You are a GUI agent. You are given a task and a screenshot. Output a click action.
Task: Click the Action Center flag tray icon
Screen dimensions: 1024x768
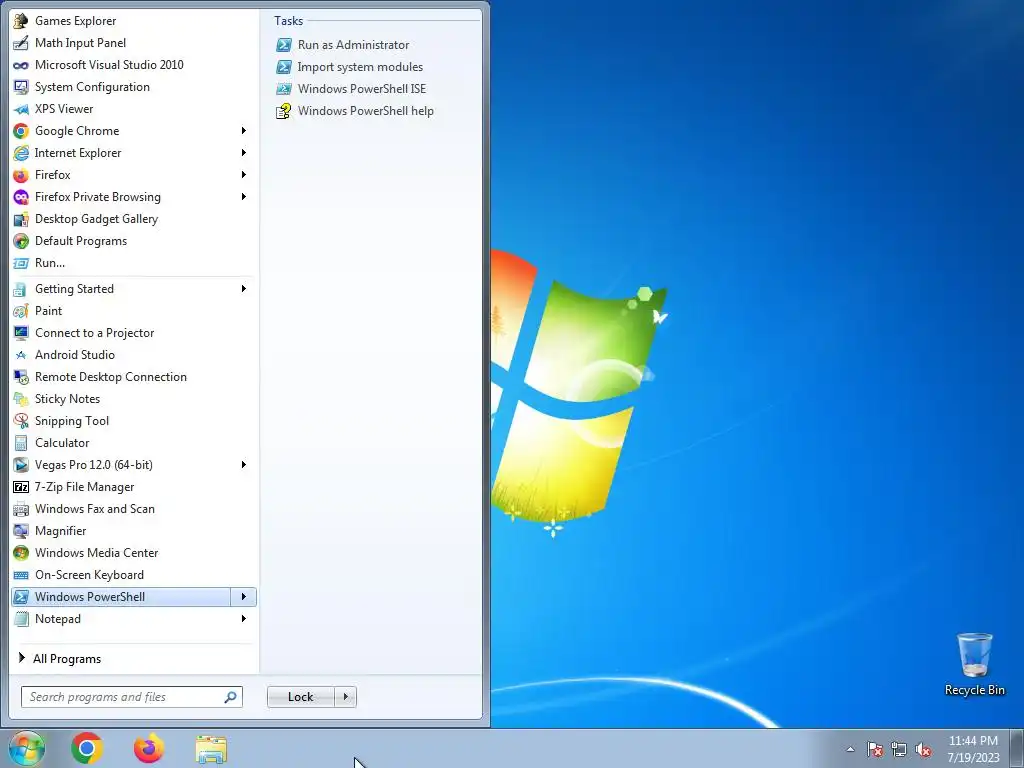(875, 749)
